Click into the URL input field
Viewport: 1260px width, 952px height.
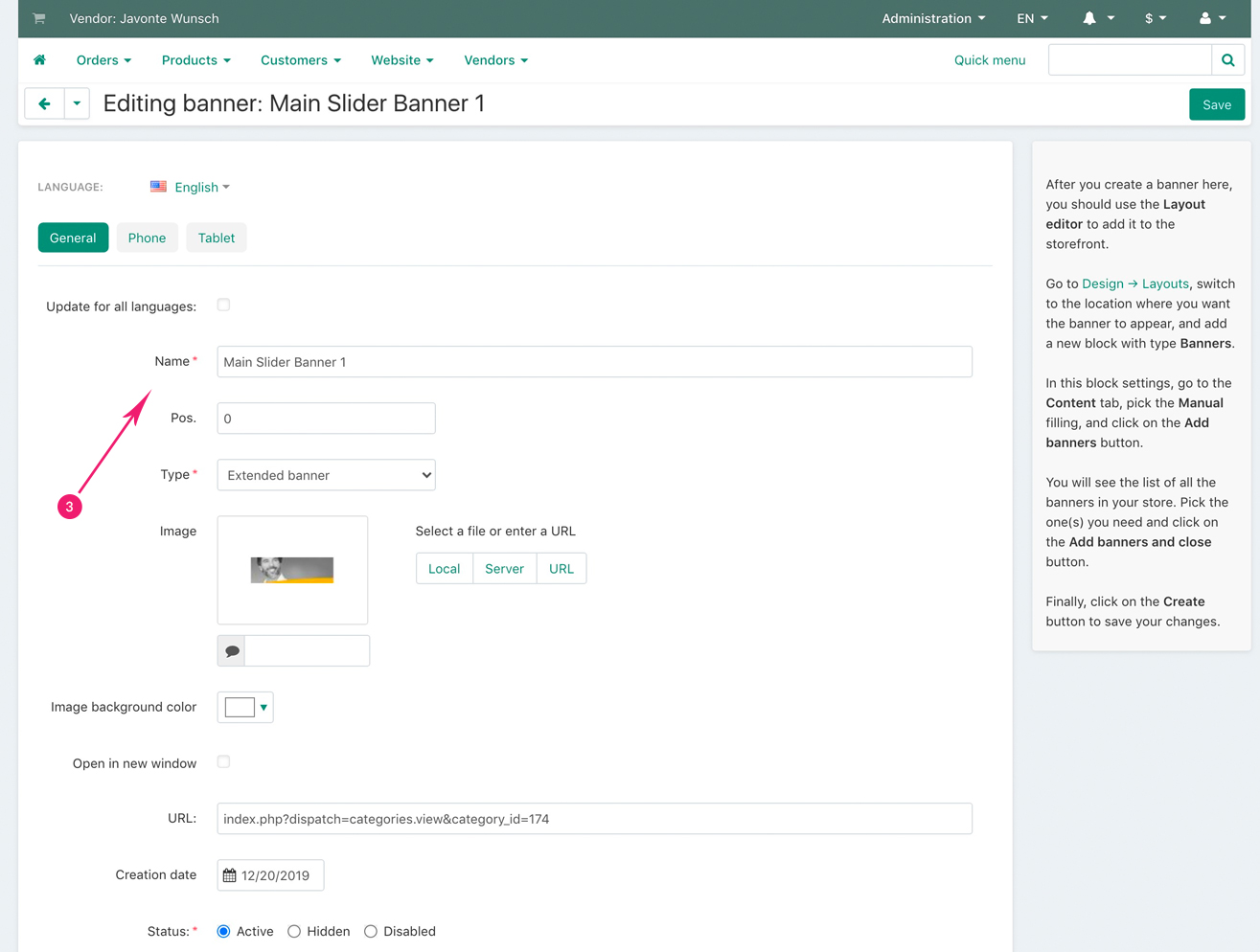tap(594, 819)
